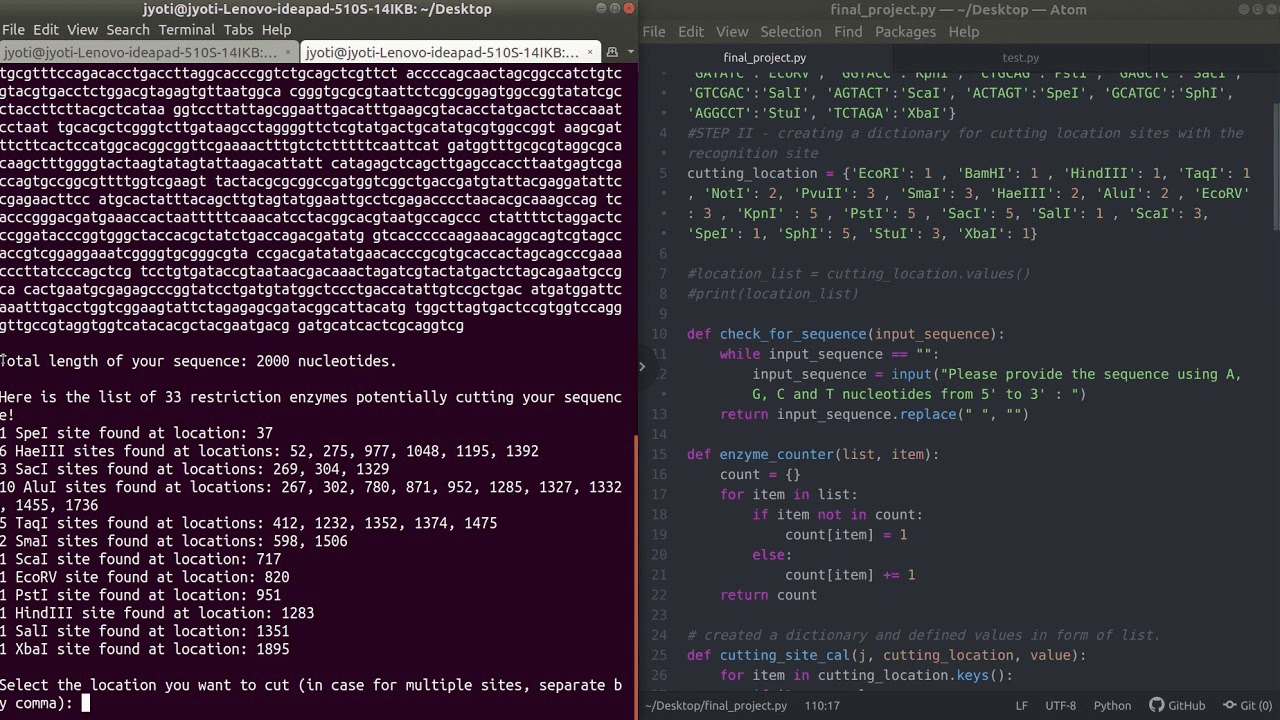This screenshot has width=1280, height=720.
Task: Click the '3 SacI sites found' terminal line
Action: 194,469
